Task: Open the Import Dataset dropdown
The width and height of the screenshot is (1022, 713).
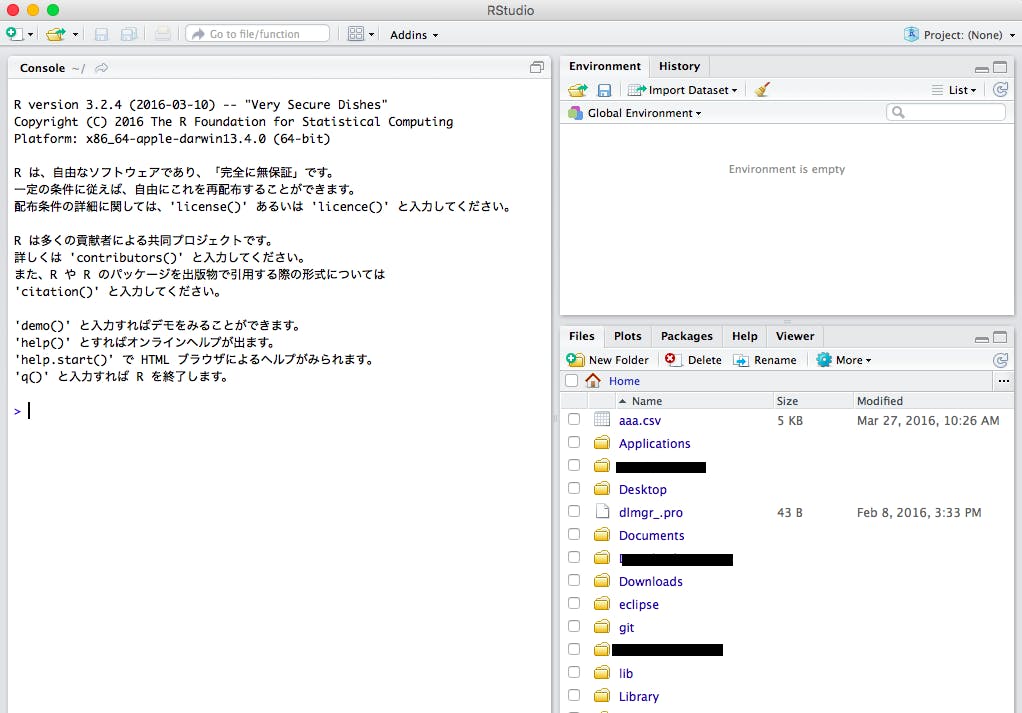Action: pos(683,89)
